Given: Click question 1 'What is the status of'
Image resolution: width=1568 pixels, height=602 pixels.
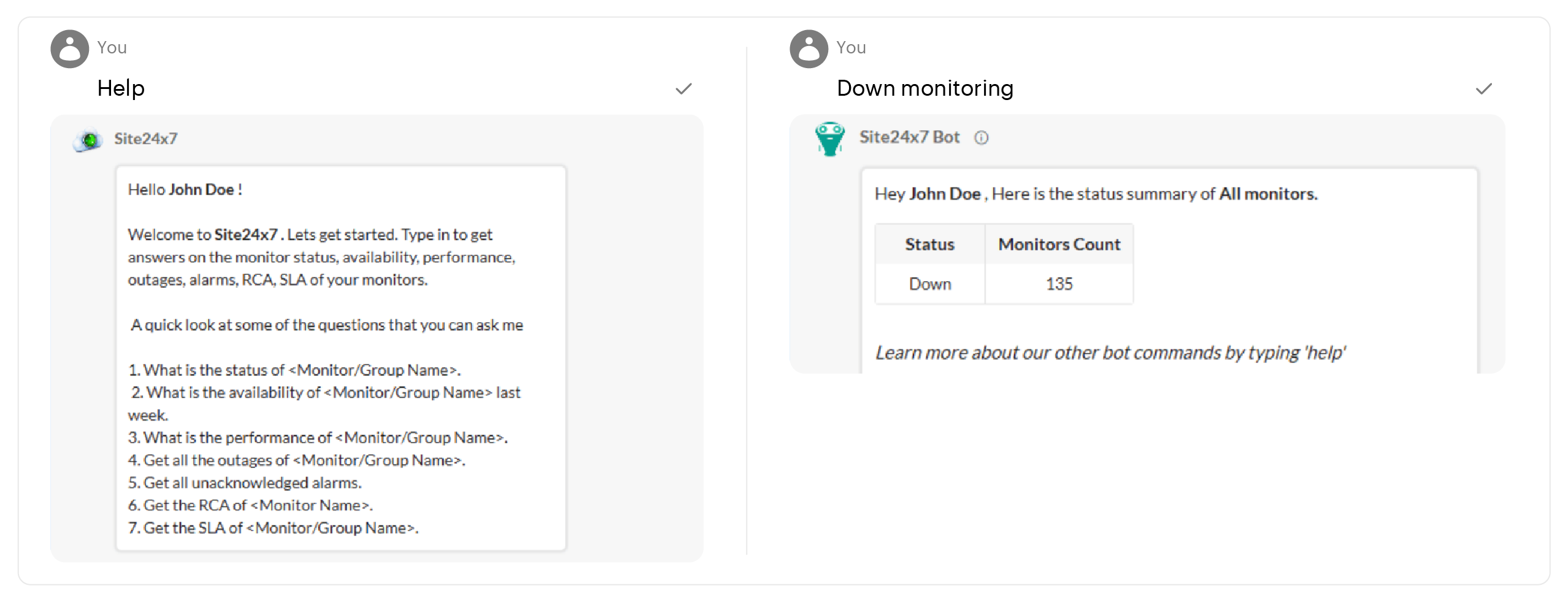Looking at the screenshot, I should [x=294, y=370].
